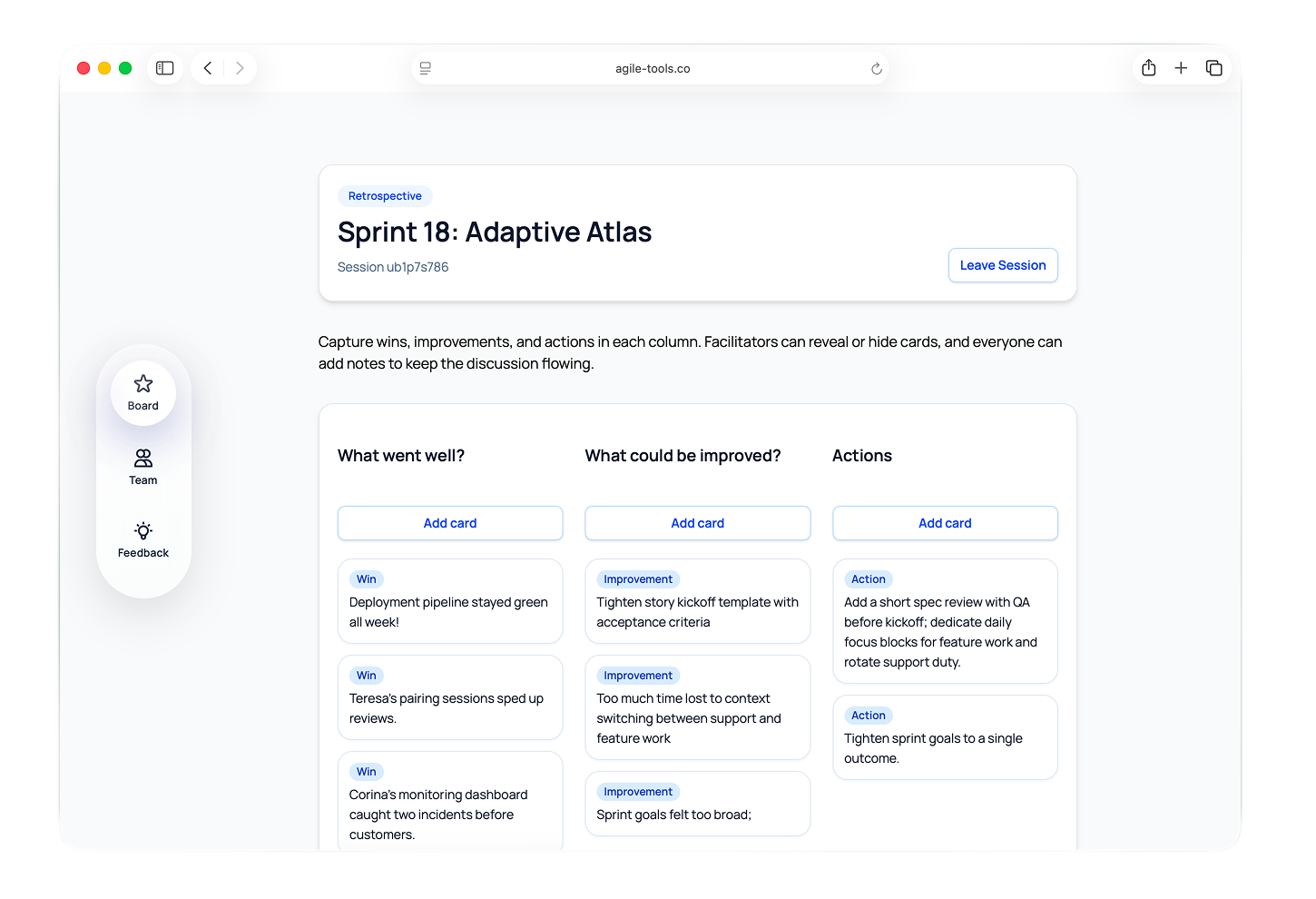Select the Board icon in the sidebar
1316x899 pixels.
coord(142,392)
